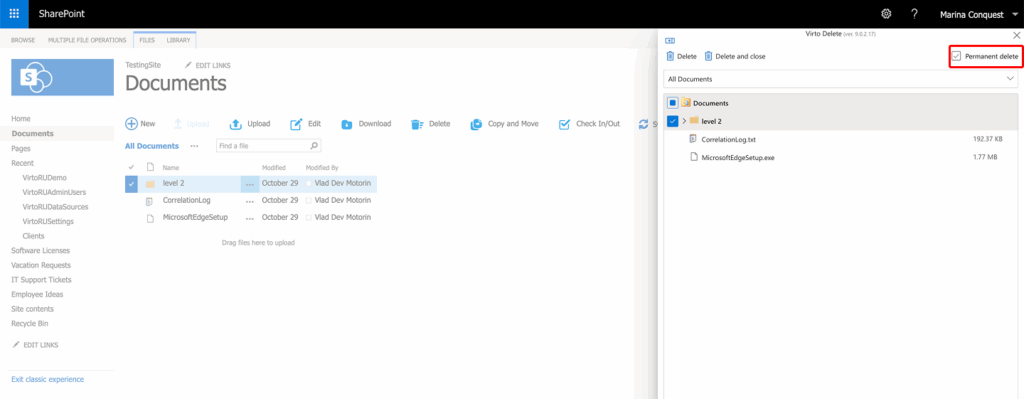Open the ellipsis next to All Documents

[x=194, y=146]
